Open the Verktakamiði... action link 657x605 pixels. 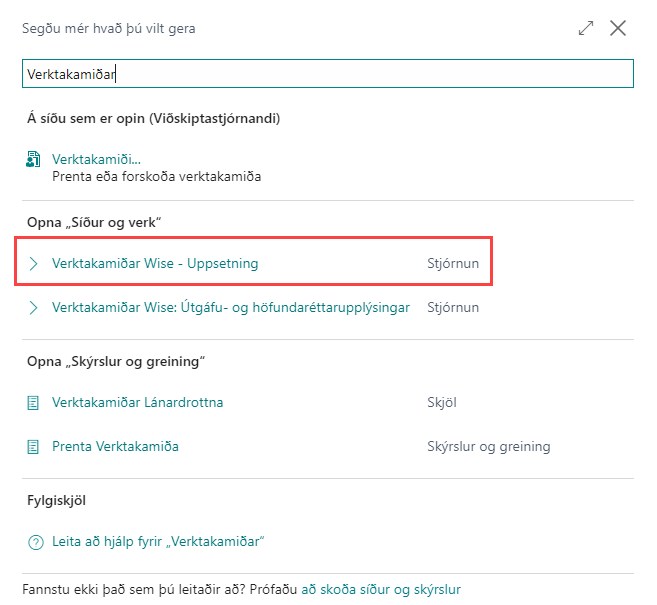pyautogui.click(x=96, y=160)
